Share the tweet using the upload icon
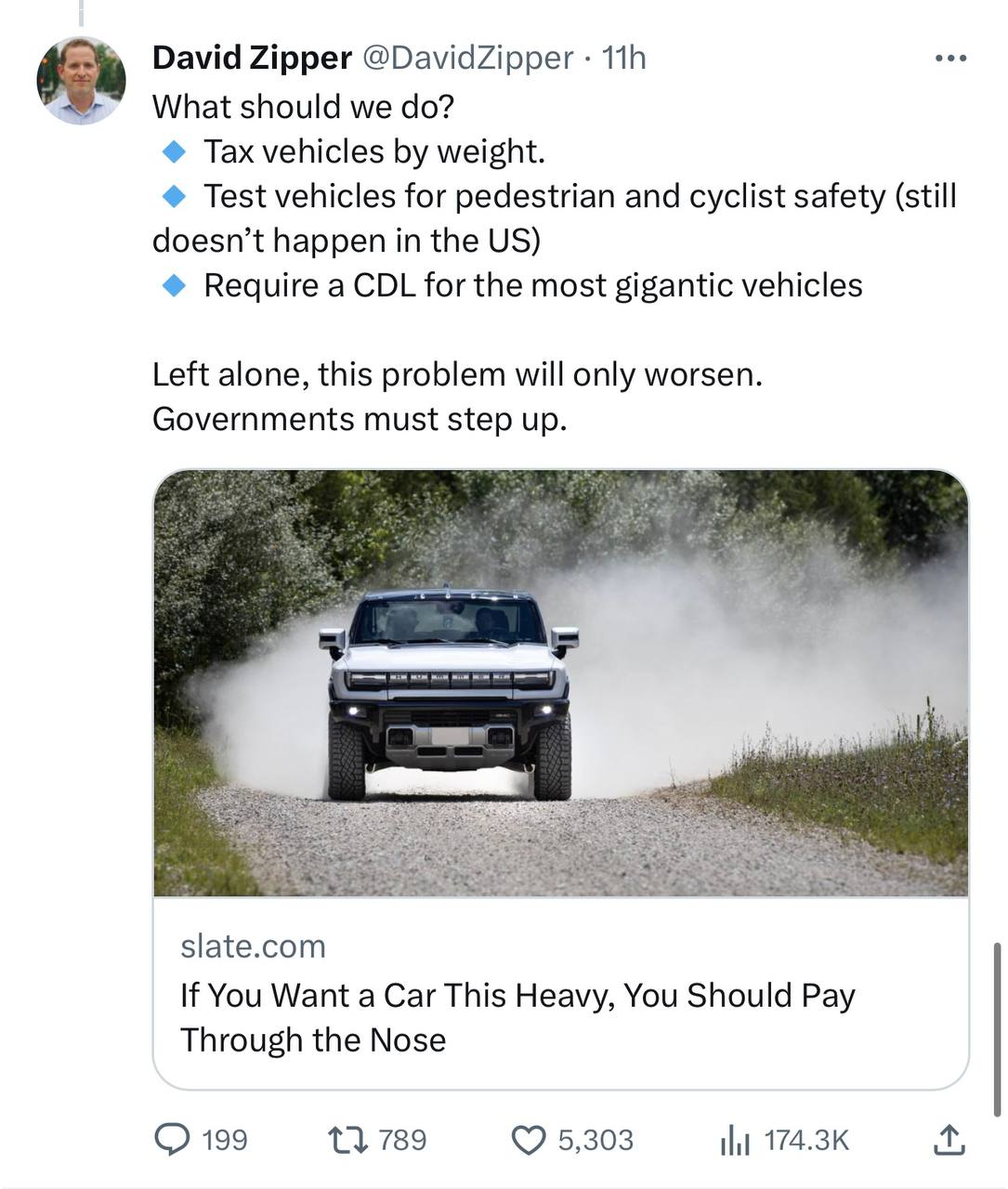The height and width of the screenshot is (1189, 1008). pos(948,1140)
